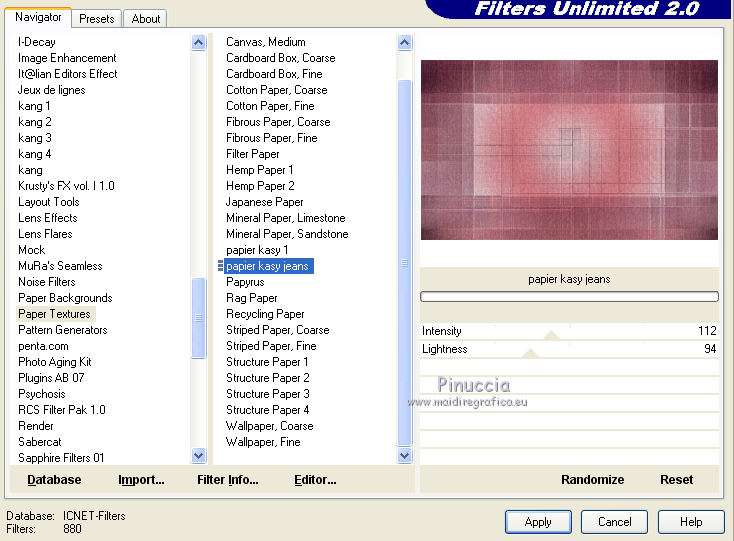The width and height of the screenshot is (734, 541).
Task: Adjust the Intensity slider handle
Action: 551,335
